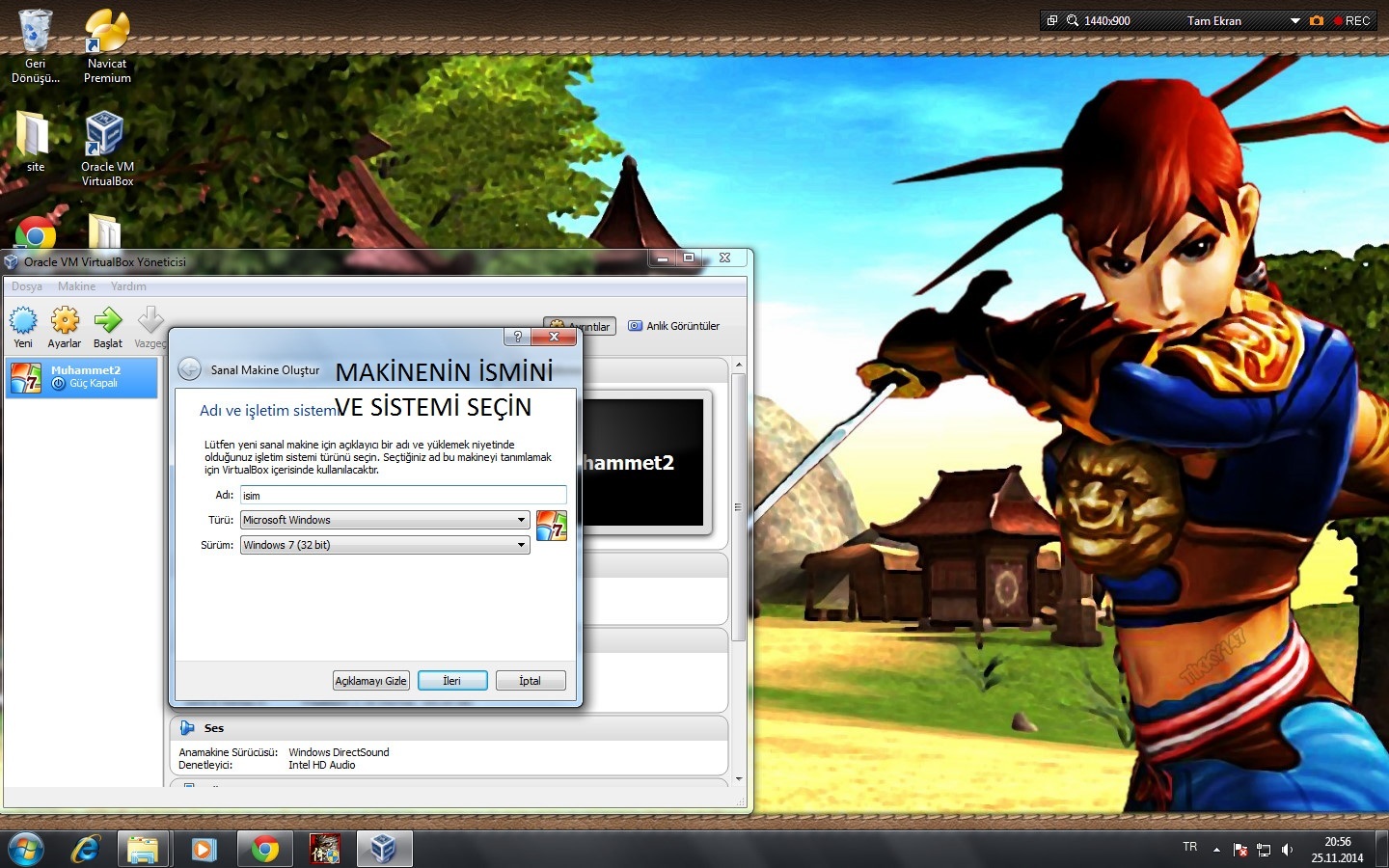Switch to Chrome on the taskbar

point(264,850)
